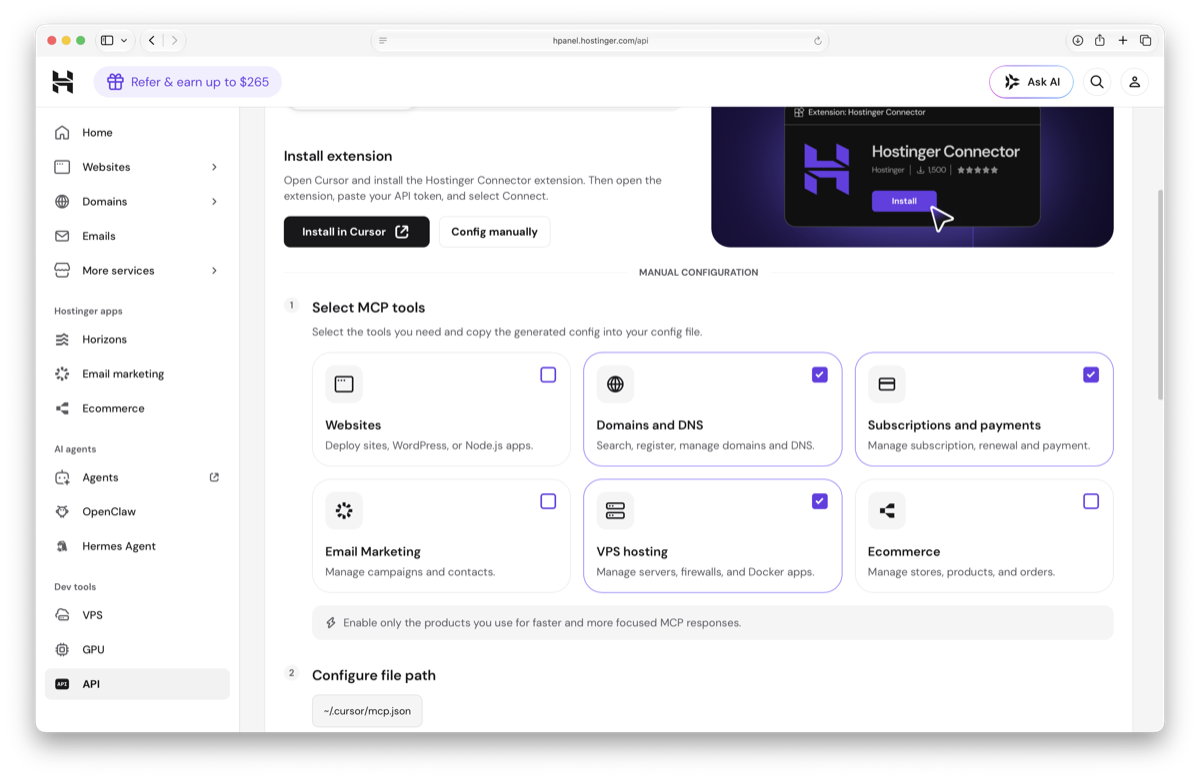Click the More services icon

point(62,270)
